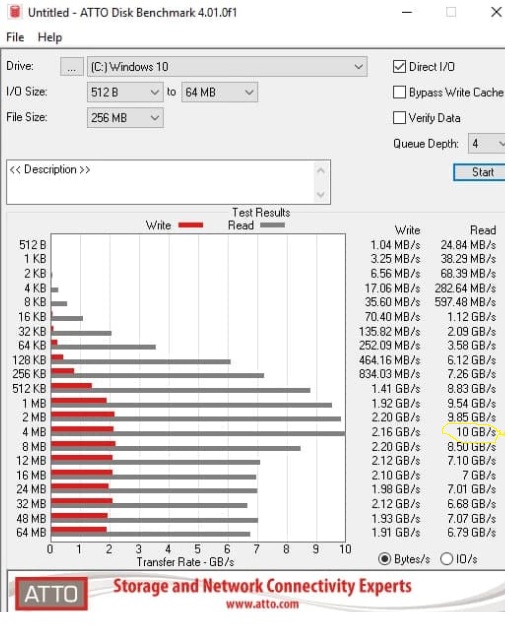Image resolution: width=509 pixels, height=636 pixels.
Task: Maximize the ATTO Disk Benchmark window
Action: pyautogui.click(x=451, y=12)
